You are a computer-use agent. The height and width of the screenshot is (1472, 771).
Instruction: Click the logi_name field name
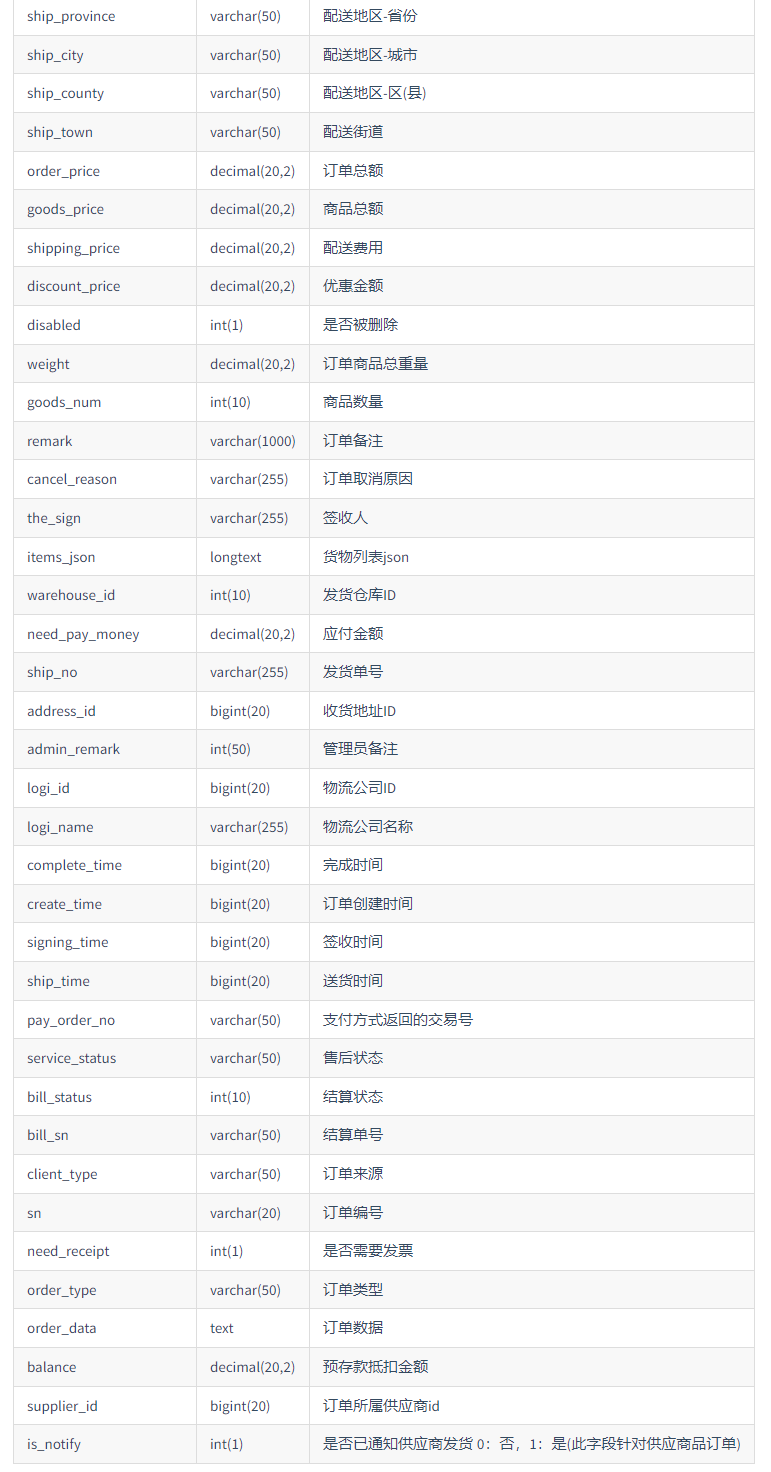click(60, 827)
